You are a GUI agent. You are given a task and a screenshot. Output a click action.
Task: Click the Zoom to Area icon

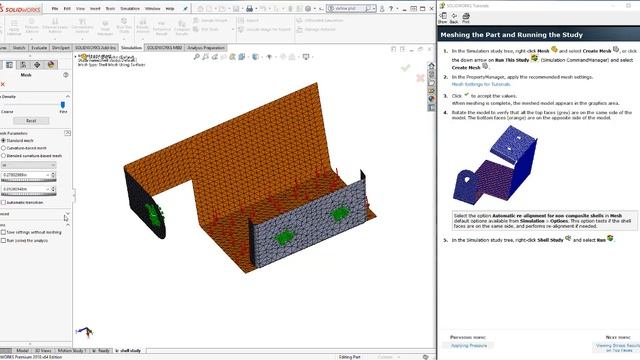coord(206,57)
